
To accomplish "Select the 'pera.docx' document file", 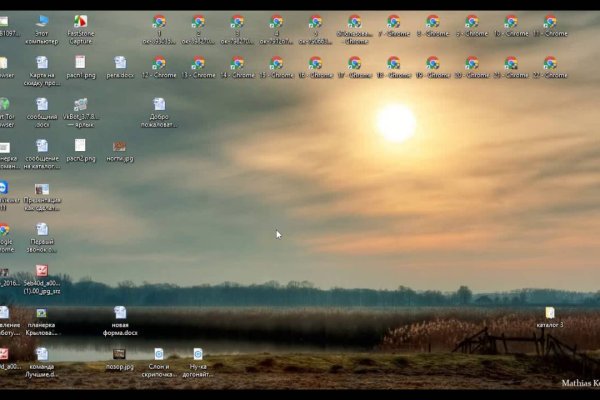I will [x=120, y=63].
